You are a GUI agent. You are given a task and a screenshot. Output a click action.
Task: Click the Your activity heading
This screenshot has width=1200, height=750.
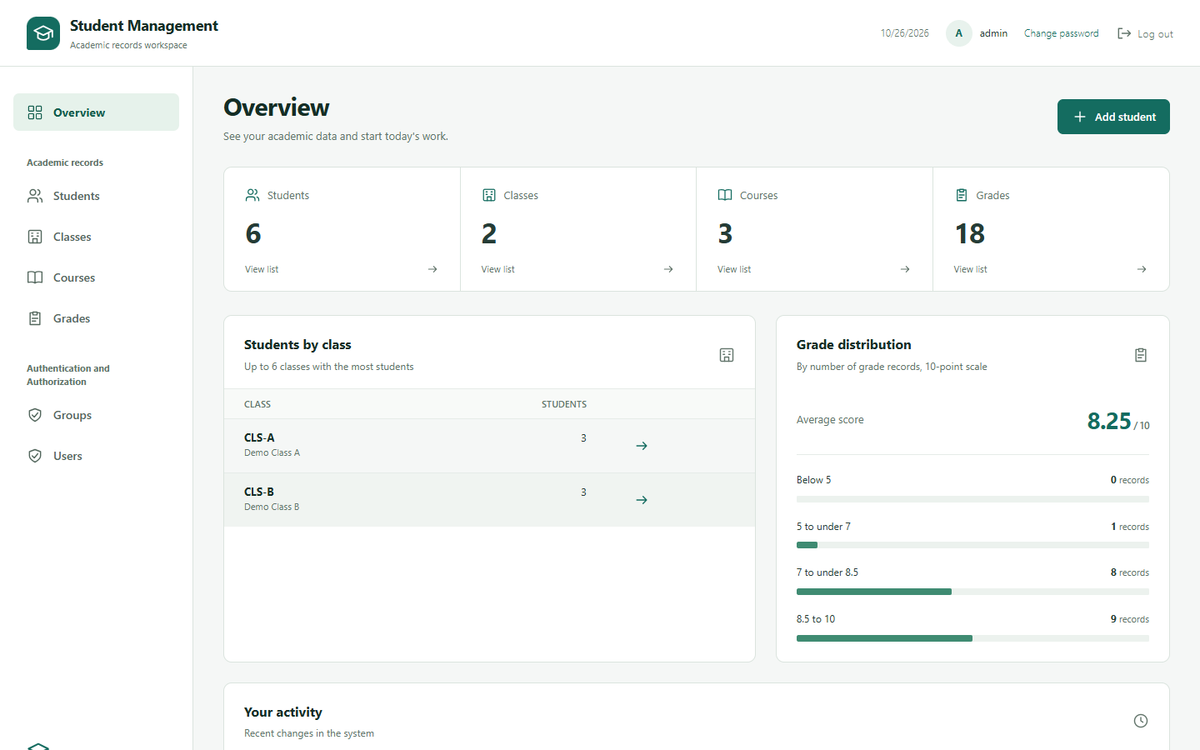283,712
